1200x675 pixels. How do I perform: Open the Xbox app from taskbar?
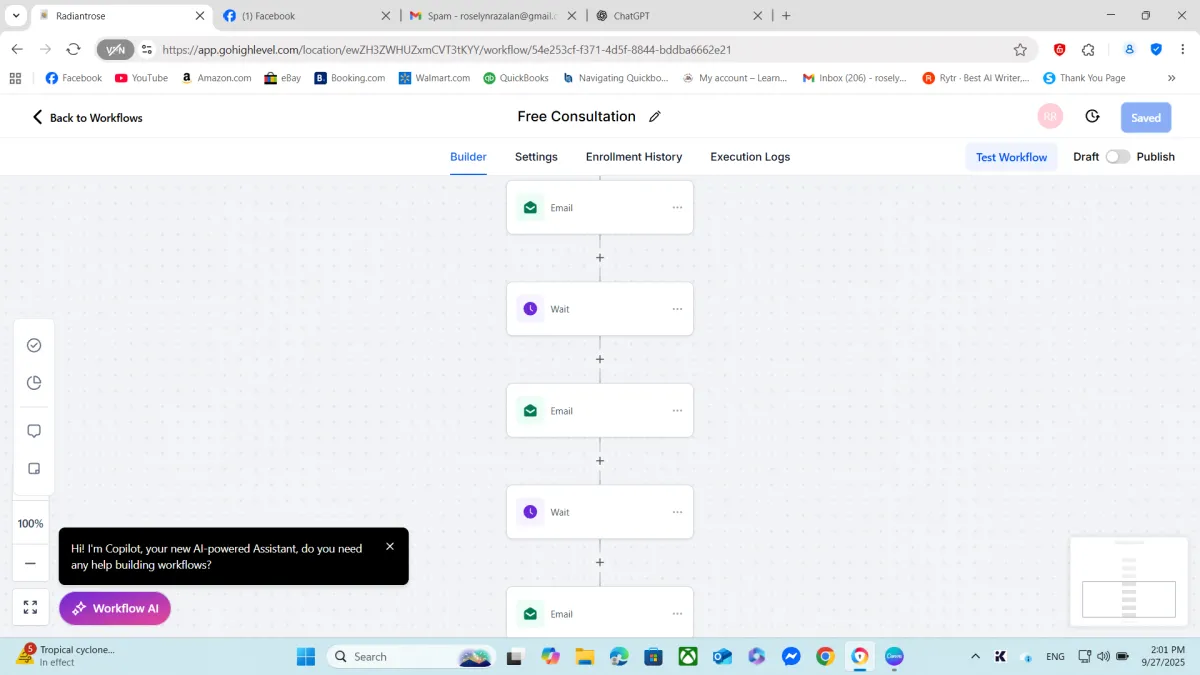click(x=688, y=657)
